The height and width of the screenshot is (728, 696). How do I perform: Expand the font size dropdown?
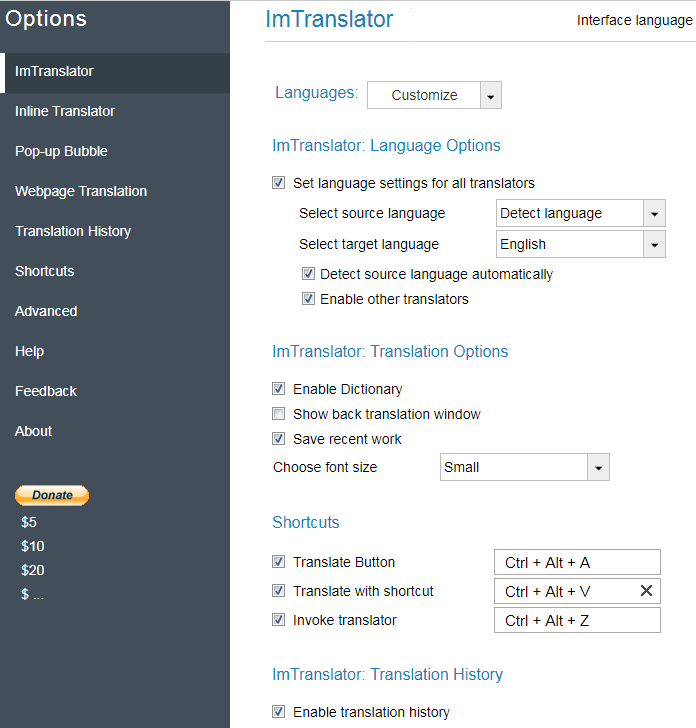(598, 467)
